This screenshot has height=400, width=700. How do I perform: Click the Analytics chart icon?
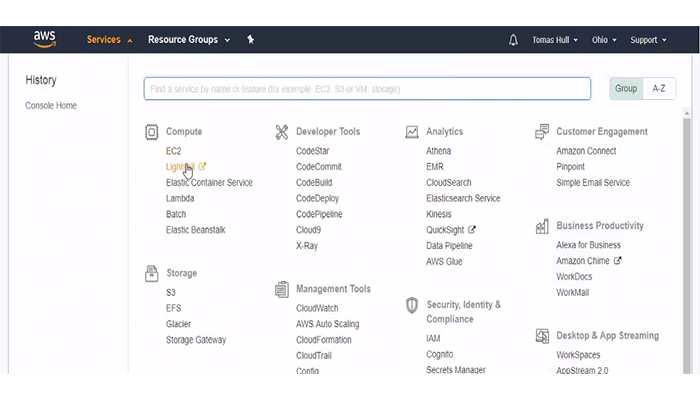tap(412, 132)
